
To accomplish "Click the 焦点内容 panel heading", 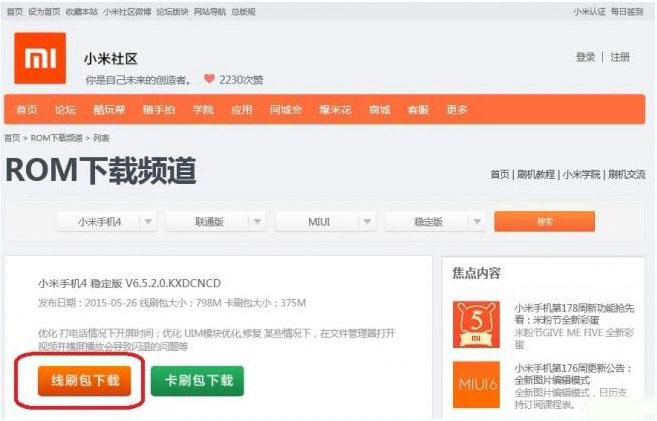I will click(x=477, y=274).
